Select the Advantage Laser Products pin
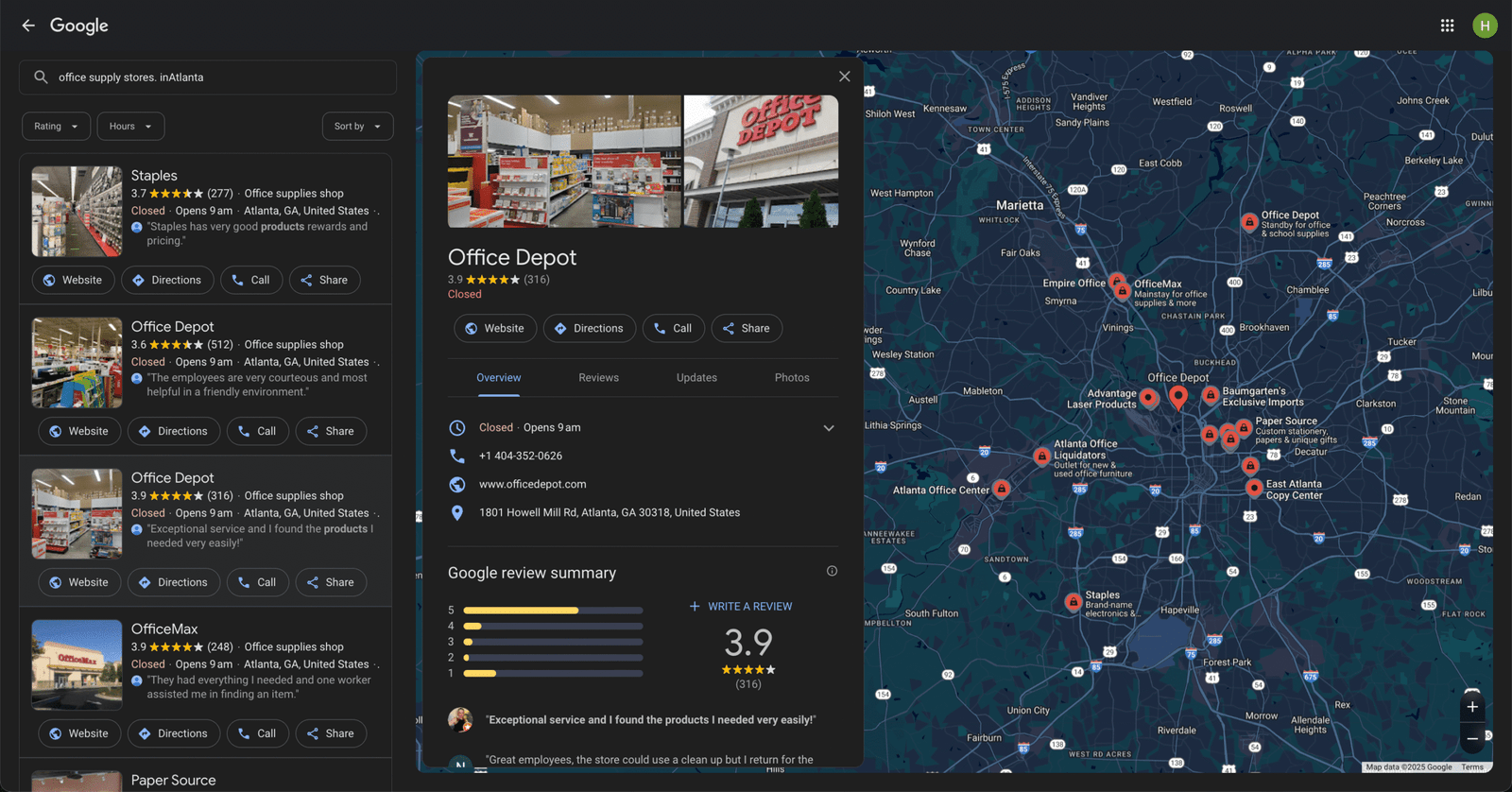The image size is (1512, 792). (x=1148, y=398)
